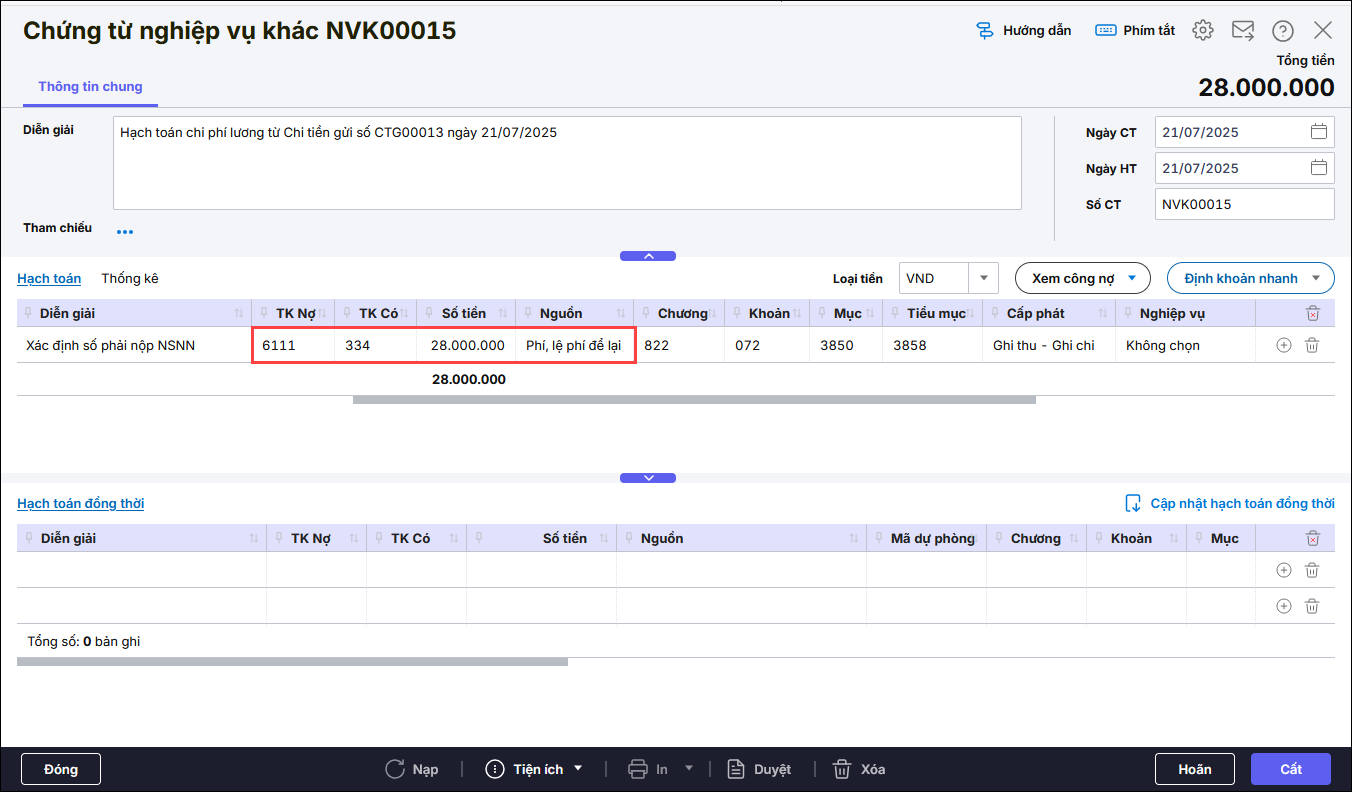Expand Định khoản nhanh dropdown
The width and height of the screenshot is (1352, 792).
[x=1250, y=278]
